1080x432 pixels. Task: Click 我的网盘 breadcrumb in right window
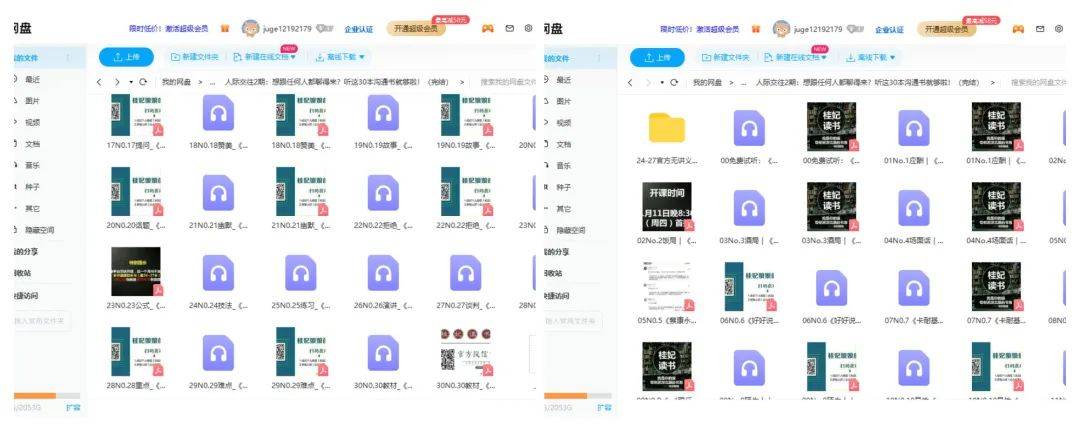[x=707, y=83]
